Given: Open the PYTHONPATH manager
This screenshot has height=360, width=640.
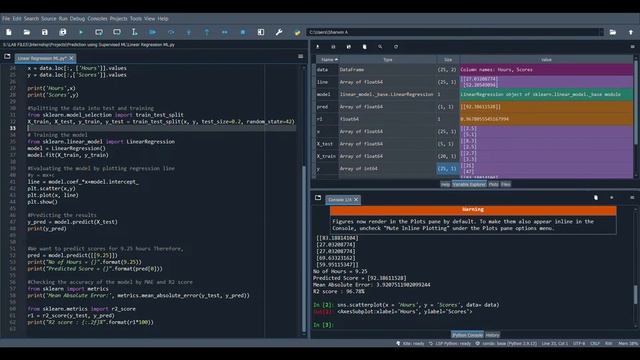Looking at the screenshot, I should (297, 32).
